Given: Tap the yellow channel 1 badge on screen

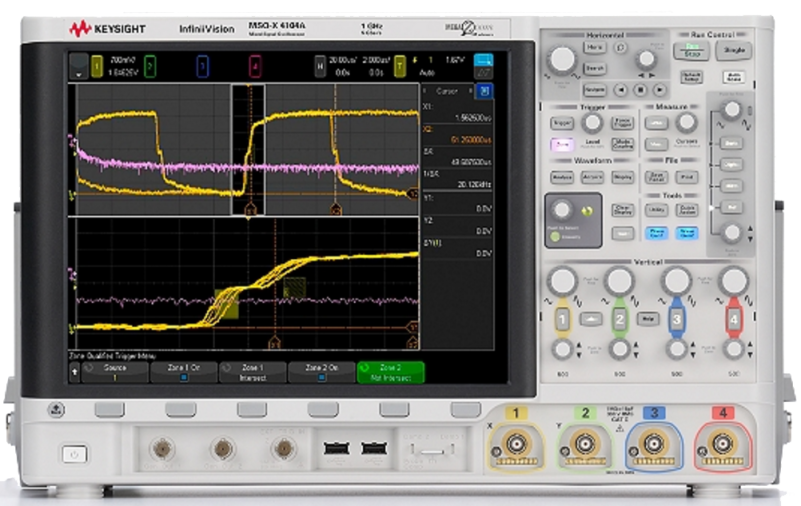Looking at the screenshot, I should pyautogui.click(x=97, y=66).
